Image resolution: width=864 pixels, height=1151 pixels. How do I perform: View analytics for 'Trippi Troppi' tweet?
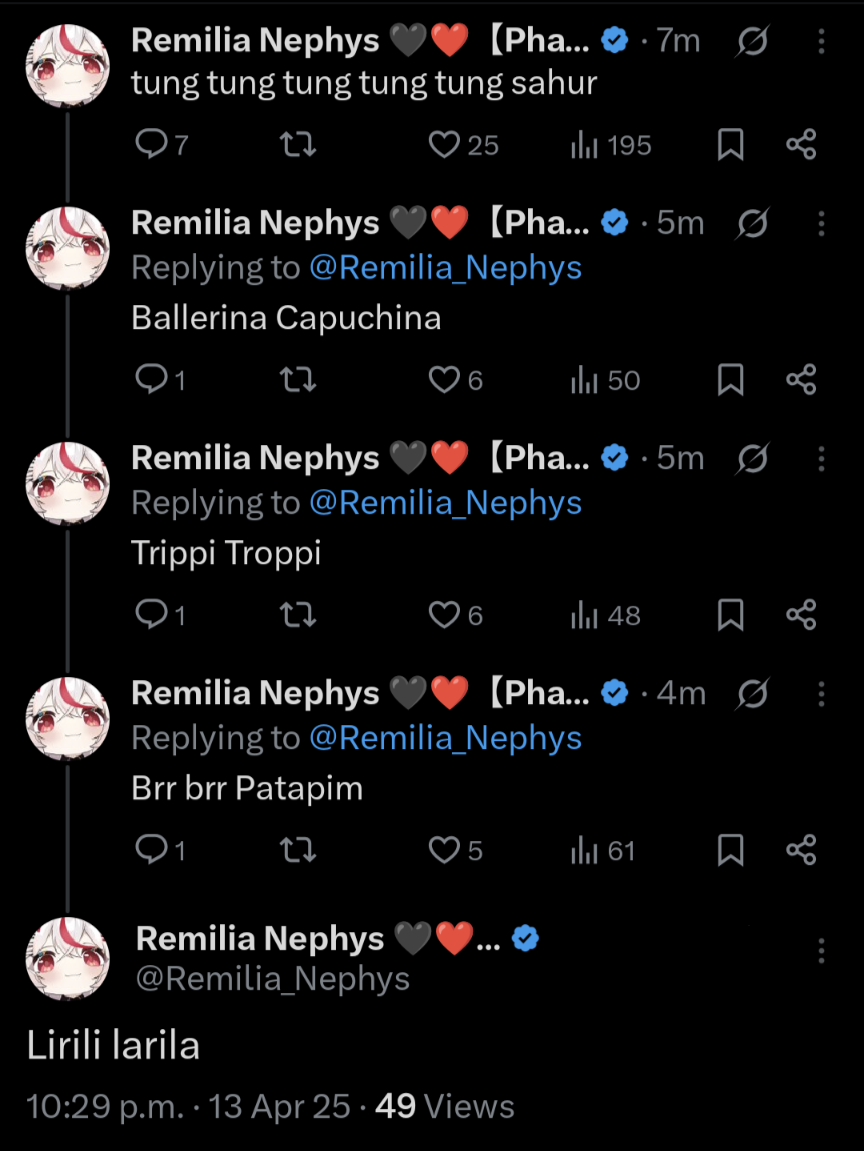point(606,616)
